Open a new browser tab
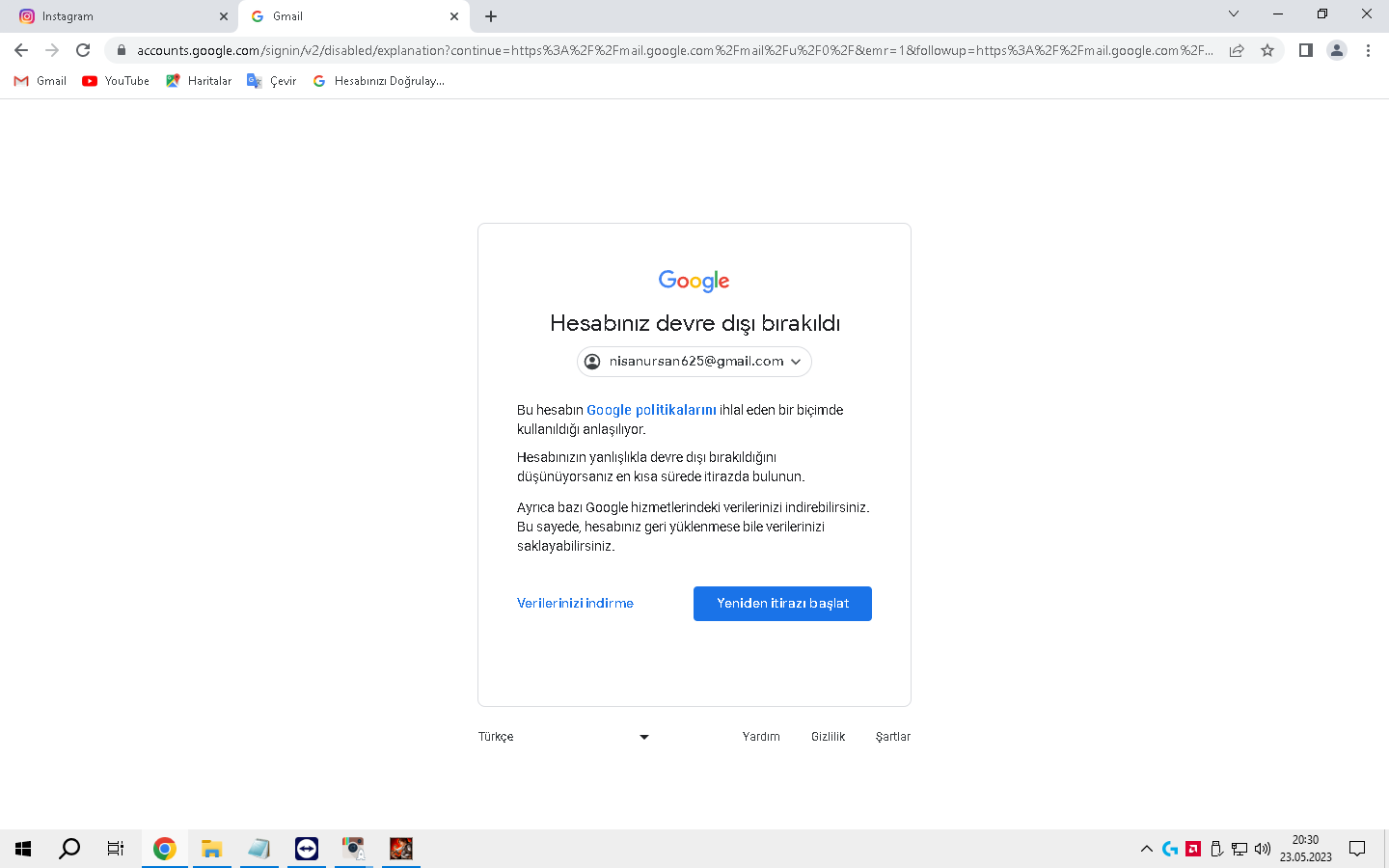Image resolution: width=1389 pixels, height=868 pixels. coord(491,16)
